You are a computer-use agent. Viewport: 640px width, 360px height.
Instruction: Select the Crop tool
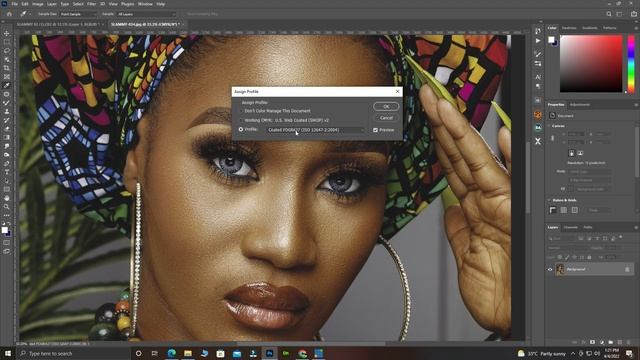tap(7, 68)
